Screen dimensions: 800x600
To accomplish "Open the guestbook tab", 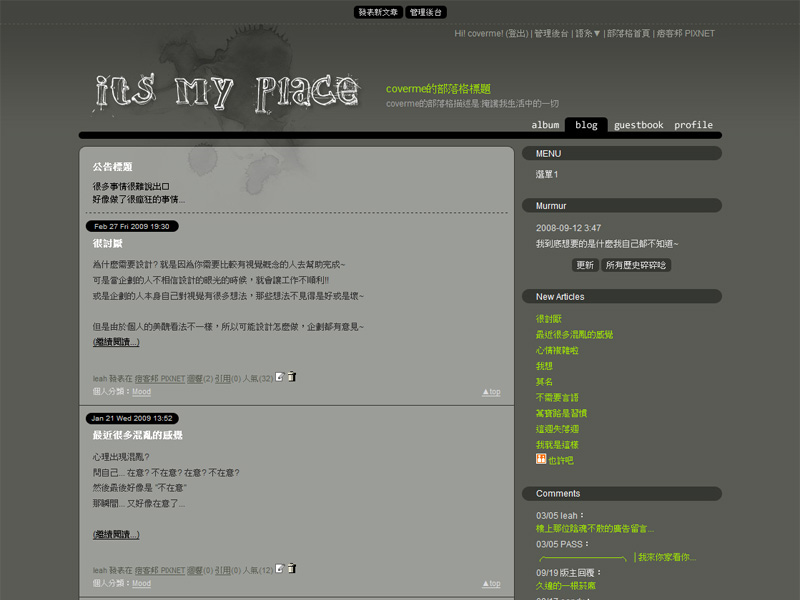I will click(x=638, y=125).
